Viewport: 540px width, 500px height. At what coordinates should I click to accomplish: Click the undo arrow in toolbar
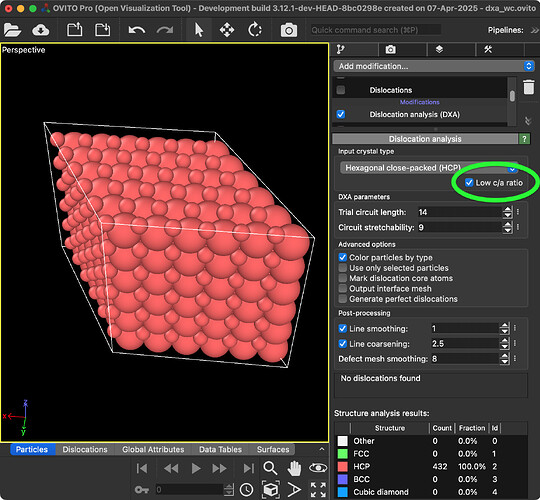tap(136, 30)
